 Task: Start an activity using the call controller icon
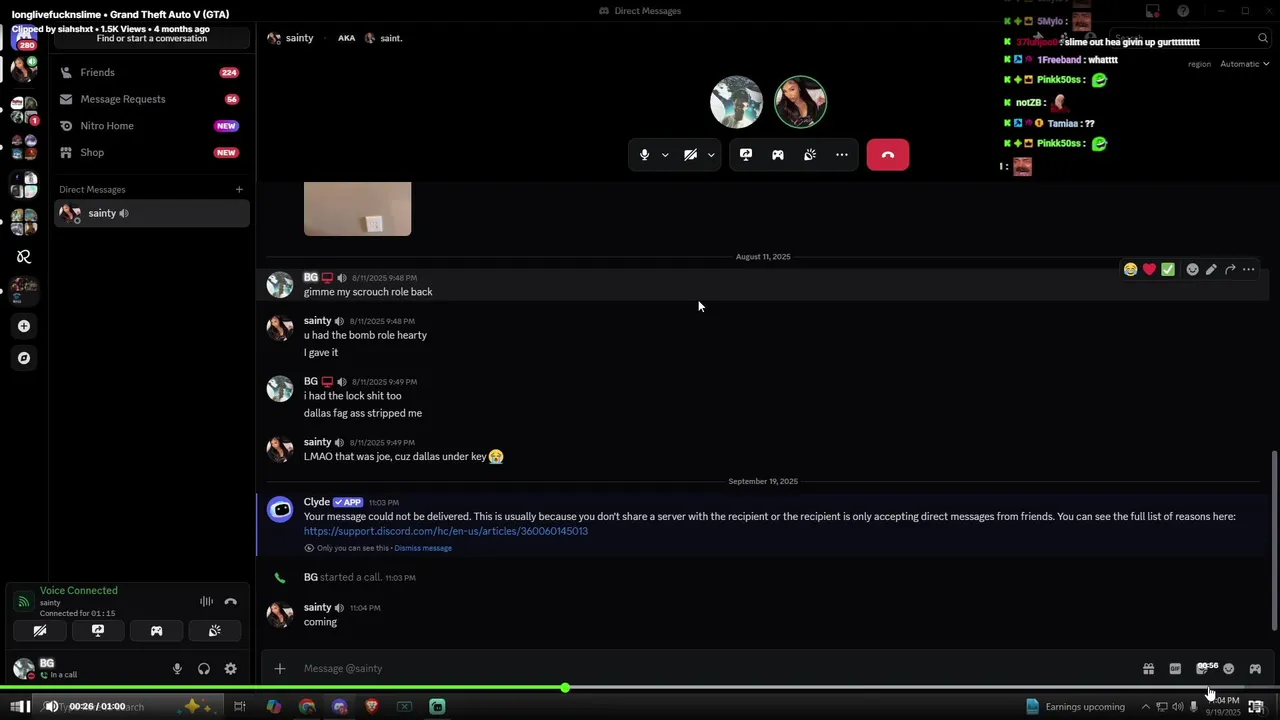click(x=778, y=155)
